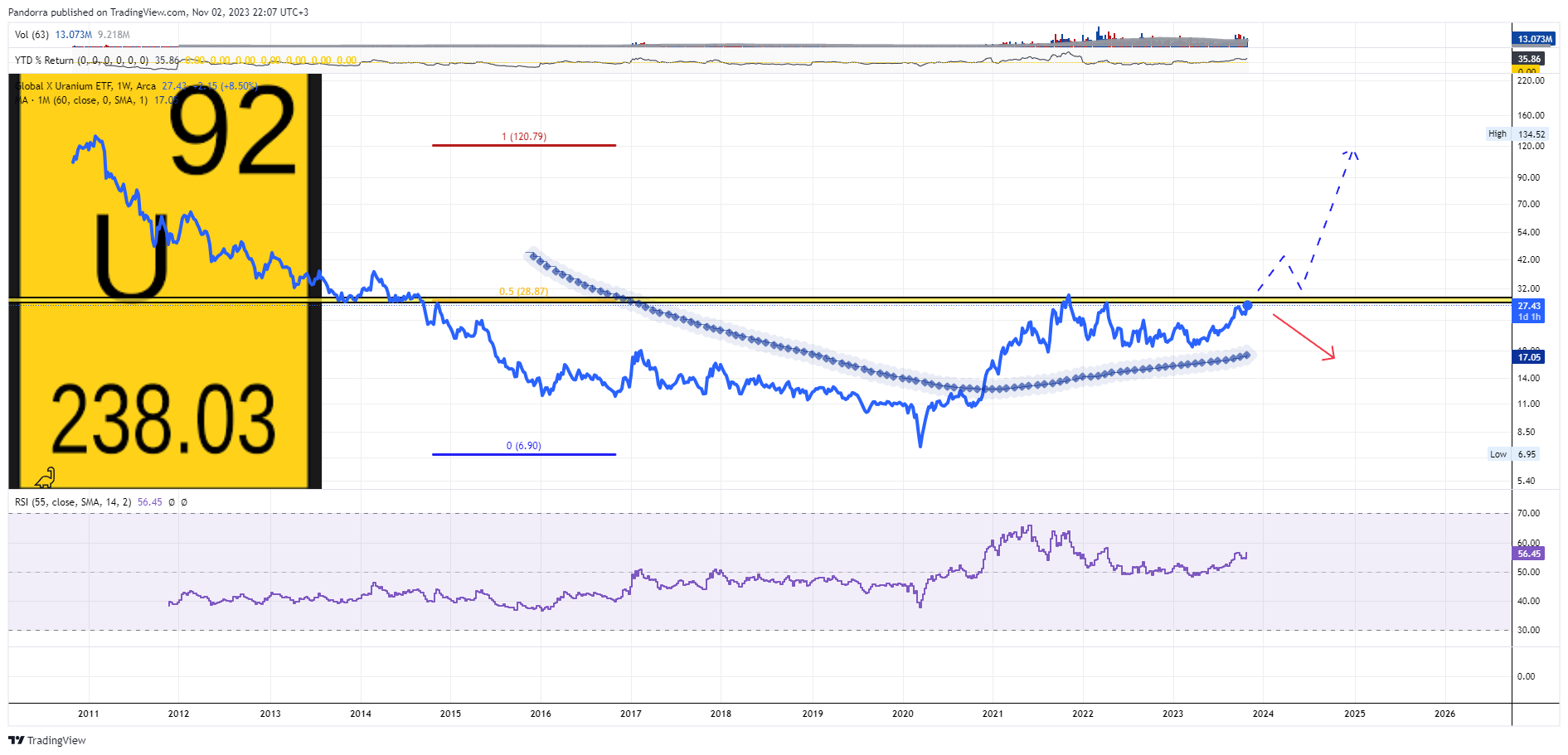Click the 5.40 price axis label
This screenshot has width=1568, height=755.
(1526, 482)
